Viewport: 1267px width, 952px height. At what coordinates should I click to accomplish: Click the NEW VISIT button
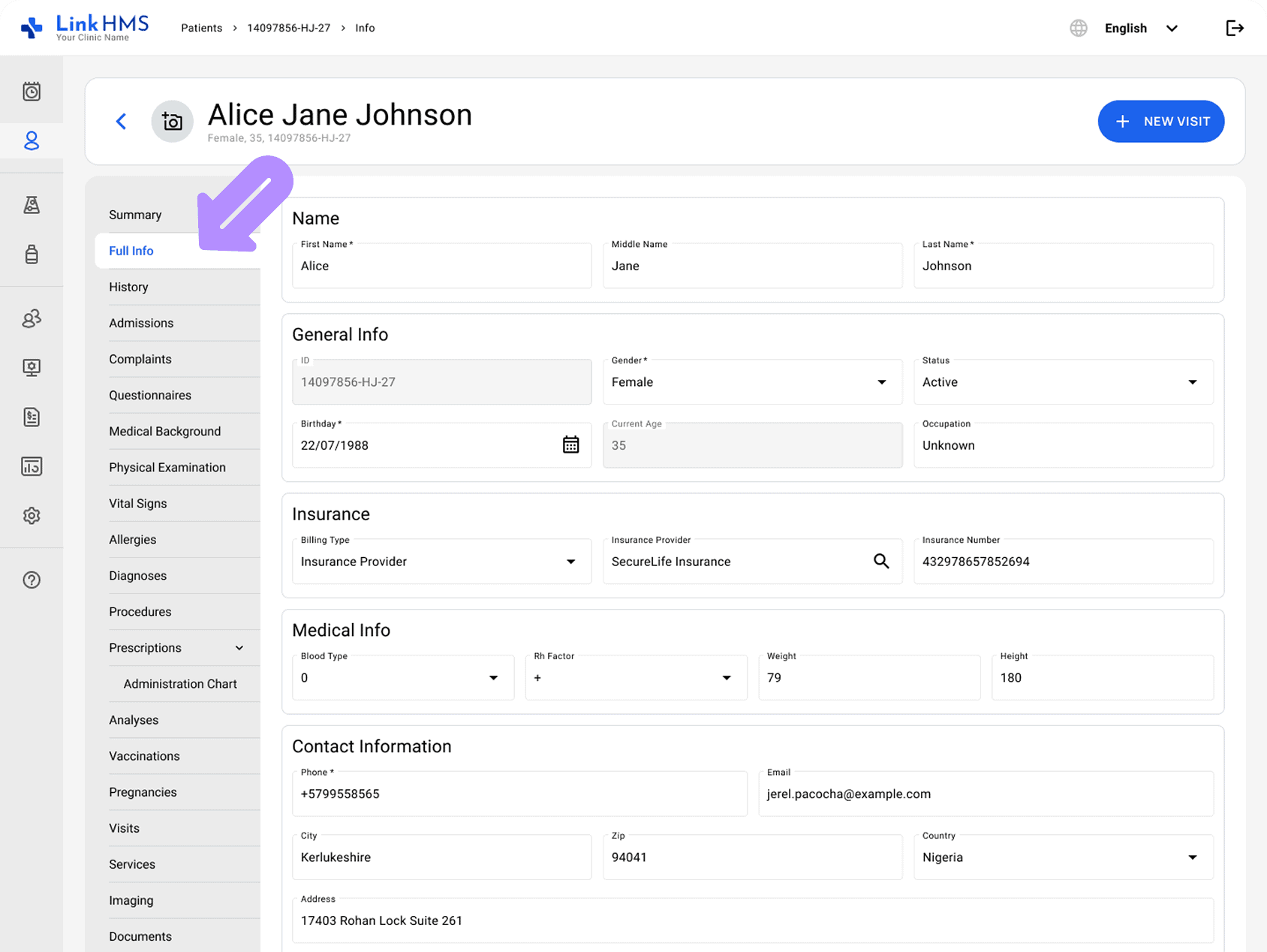pos(1160,122)
